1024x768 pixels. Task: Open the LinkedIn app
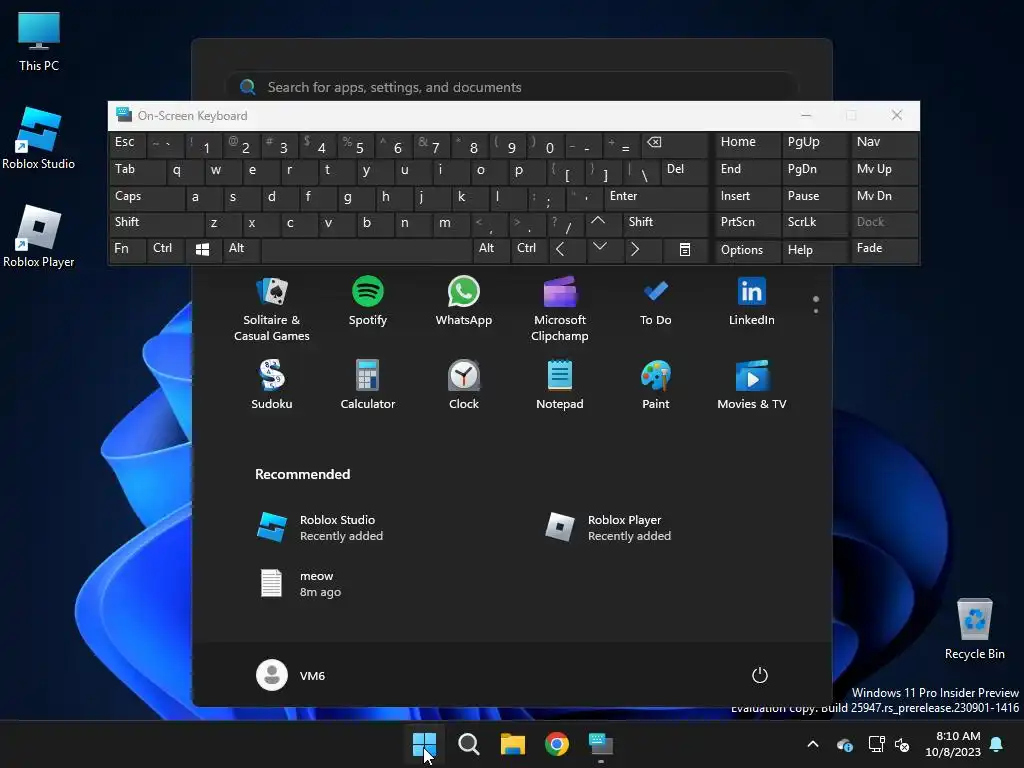(x=752, y=302)
